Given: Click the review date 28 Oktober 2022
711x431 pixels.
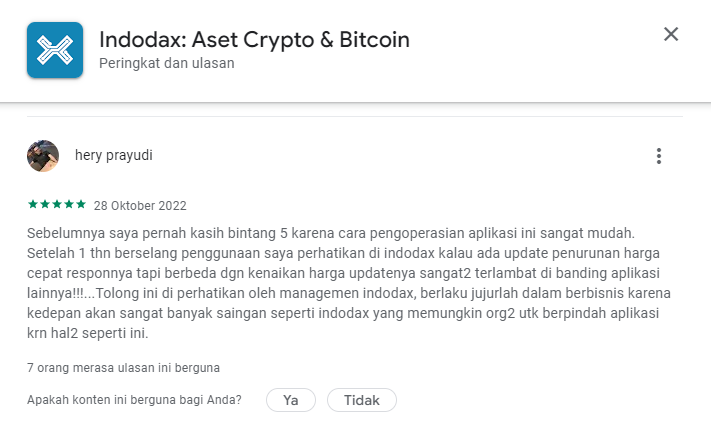Looking at the screenshot, I should 140,206.
